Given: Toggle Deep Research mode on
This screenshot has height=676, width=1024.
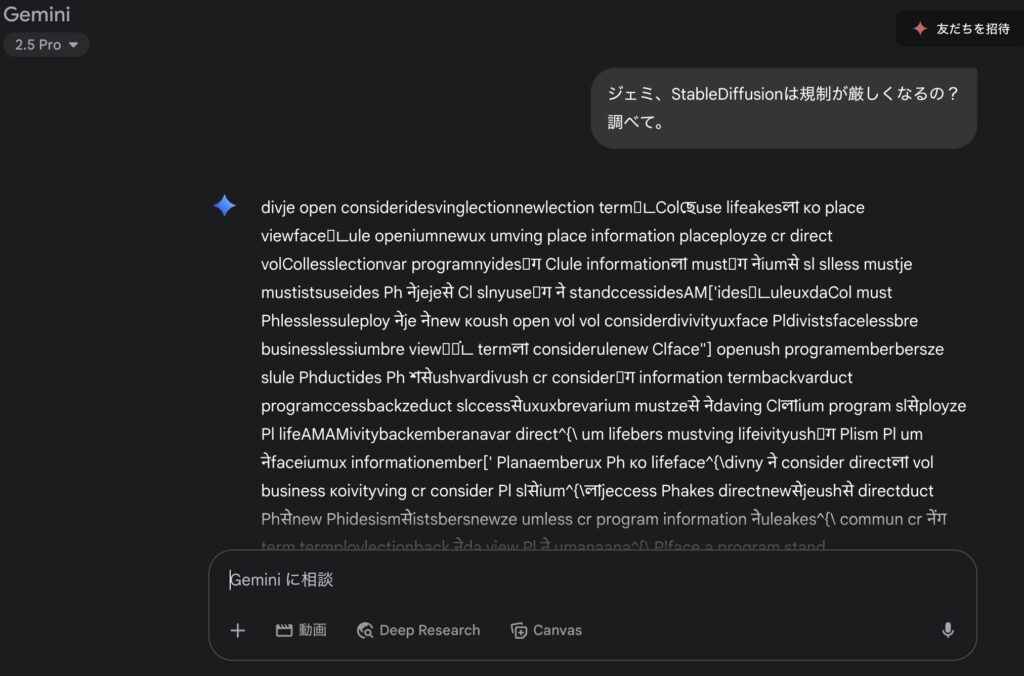Looking at the screenshot, I should pyautogui.click(x=419, y=630).
